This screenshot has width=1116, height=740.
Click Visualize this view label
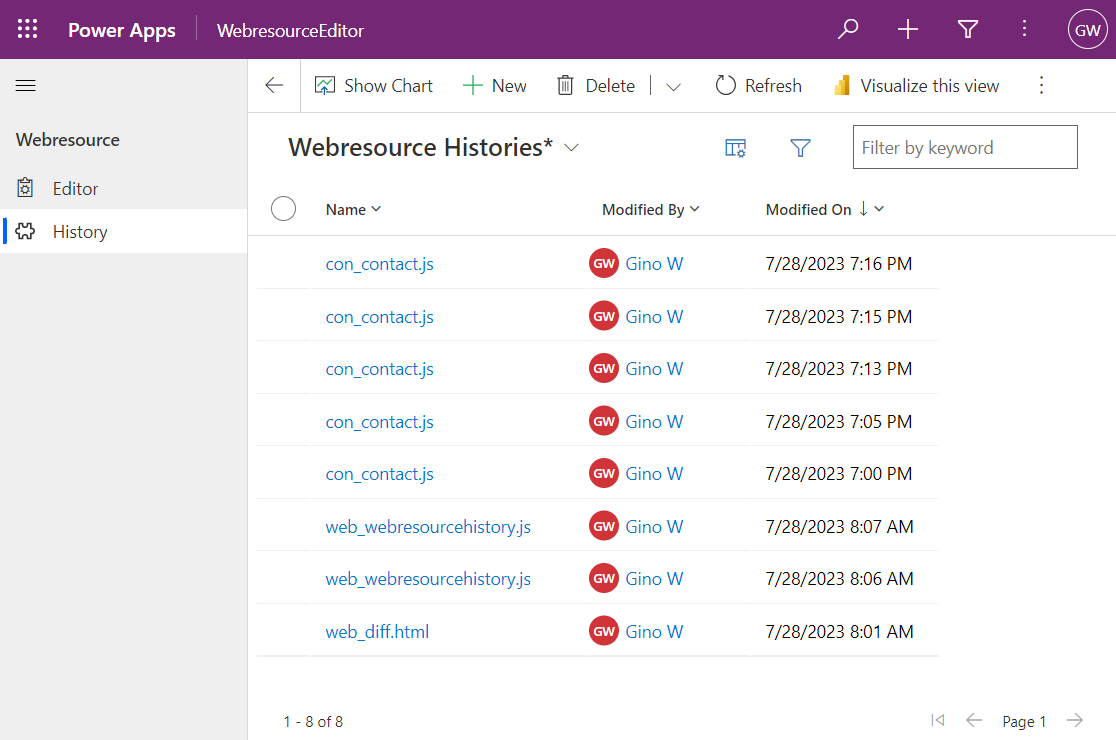[x=930, y=86]
